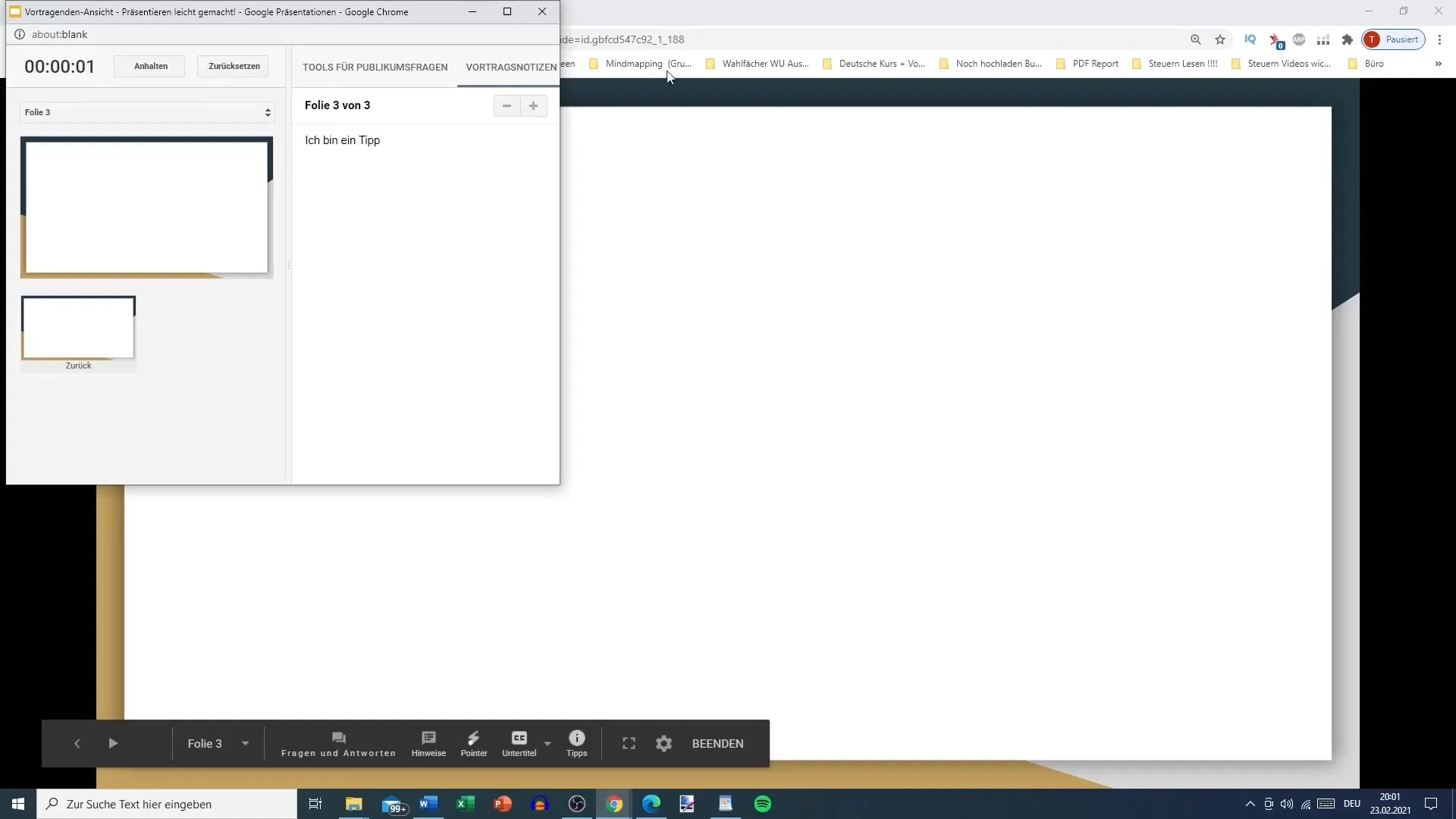Open Steuern Videos wic... bookmark folder
This screenshot has height=819, width=1456.
[x=1282, y=64]
